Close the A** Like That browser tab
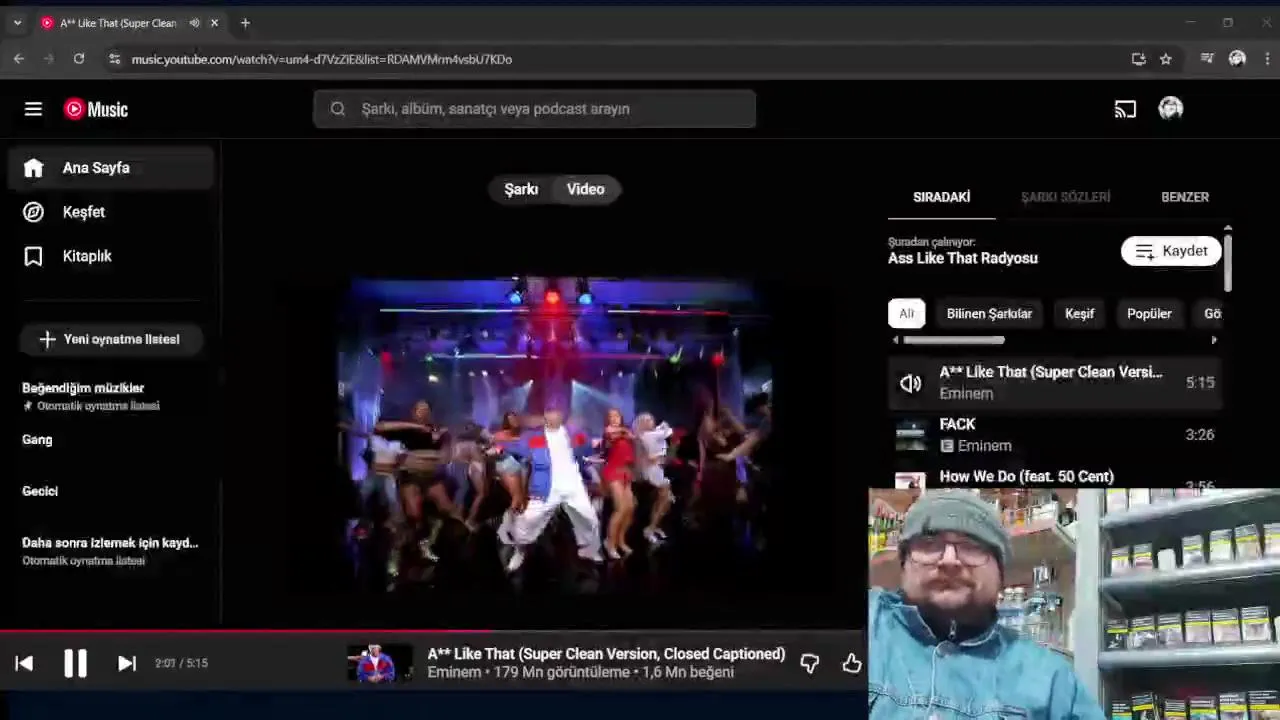Screen dimensions: 1280x720 [214, 23]
